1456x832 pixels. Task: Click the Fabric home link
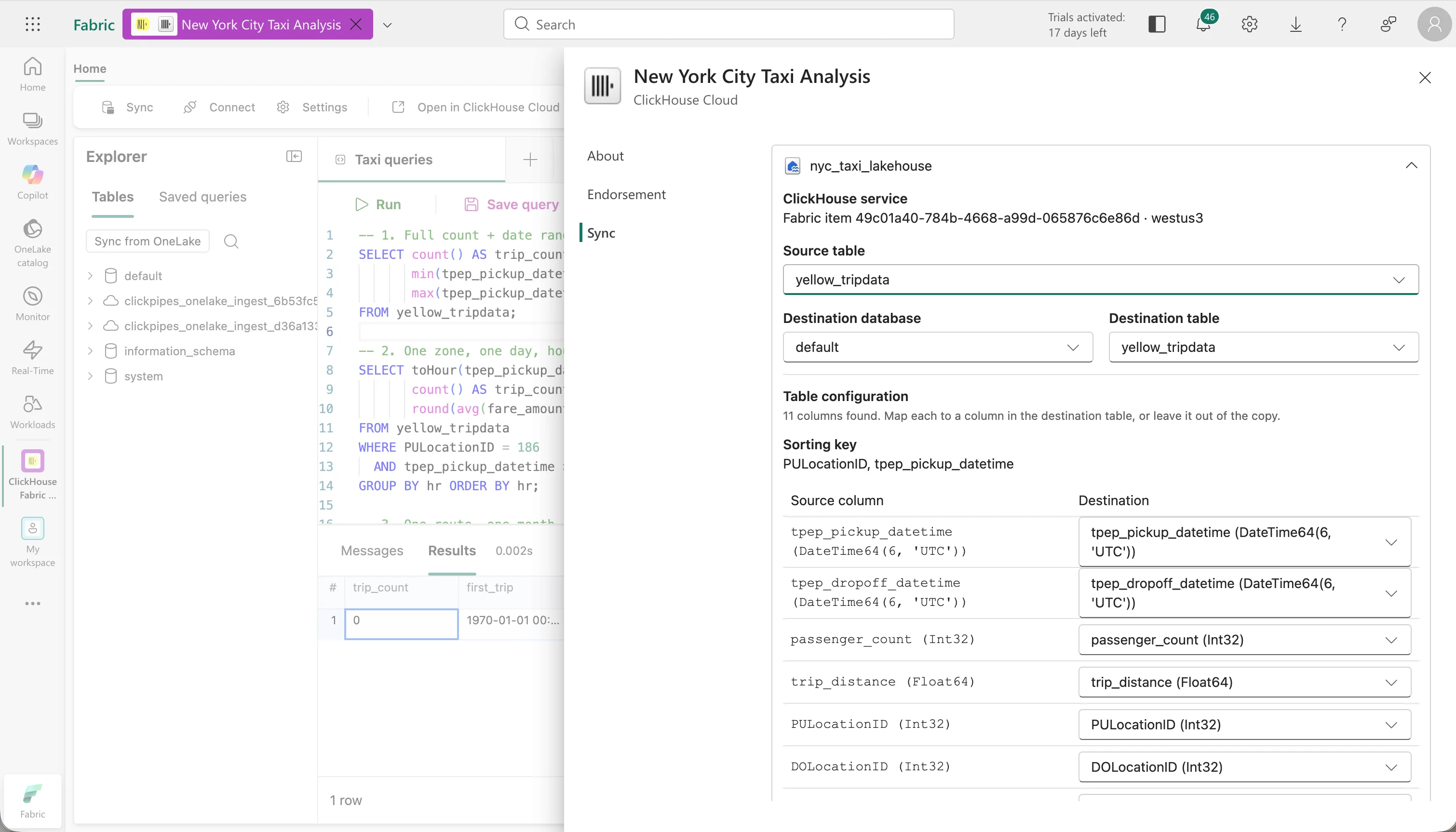(x=94, y=25)
